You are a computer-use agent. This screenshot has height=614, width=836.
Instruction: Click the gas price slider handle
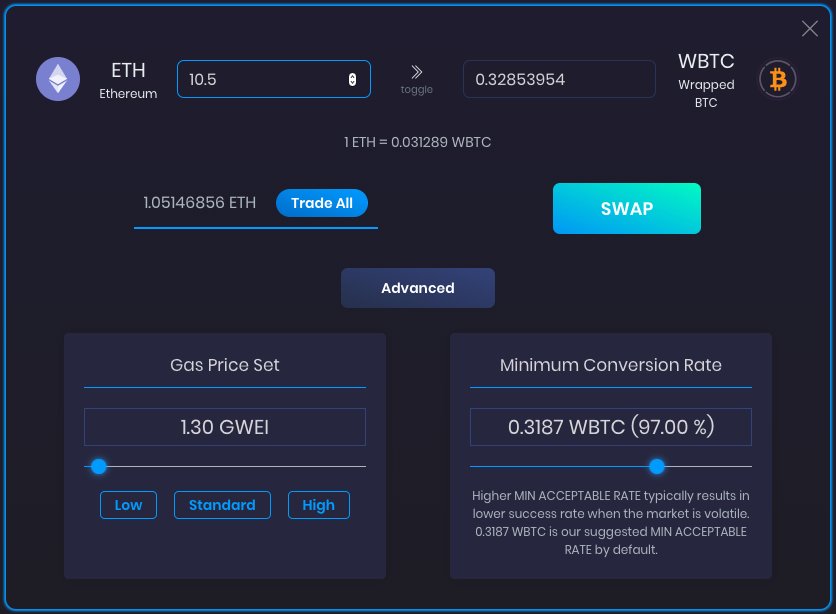(x=99, y=466)
